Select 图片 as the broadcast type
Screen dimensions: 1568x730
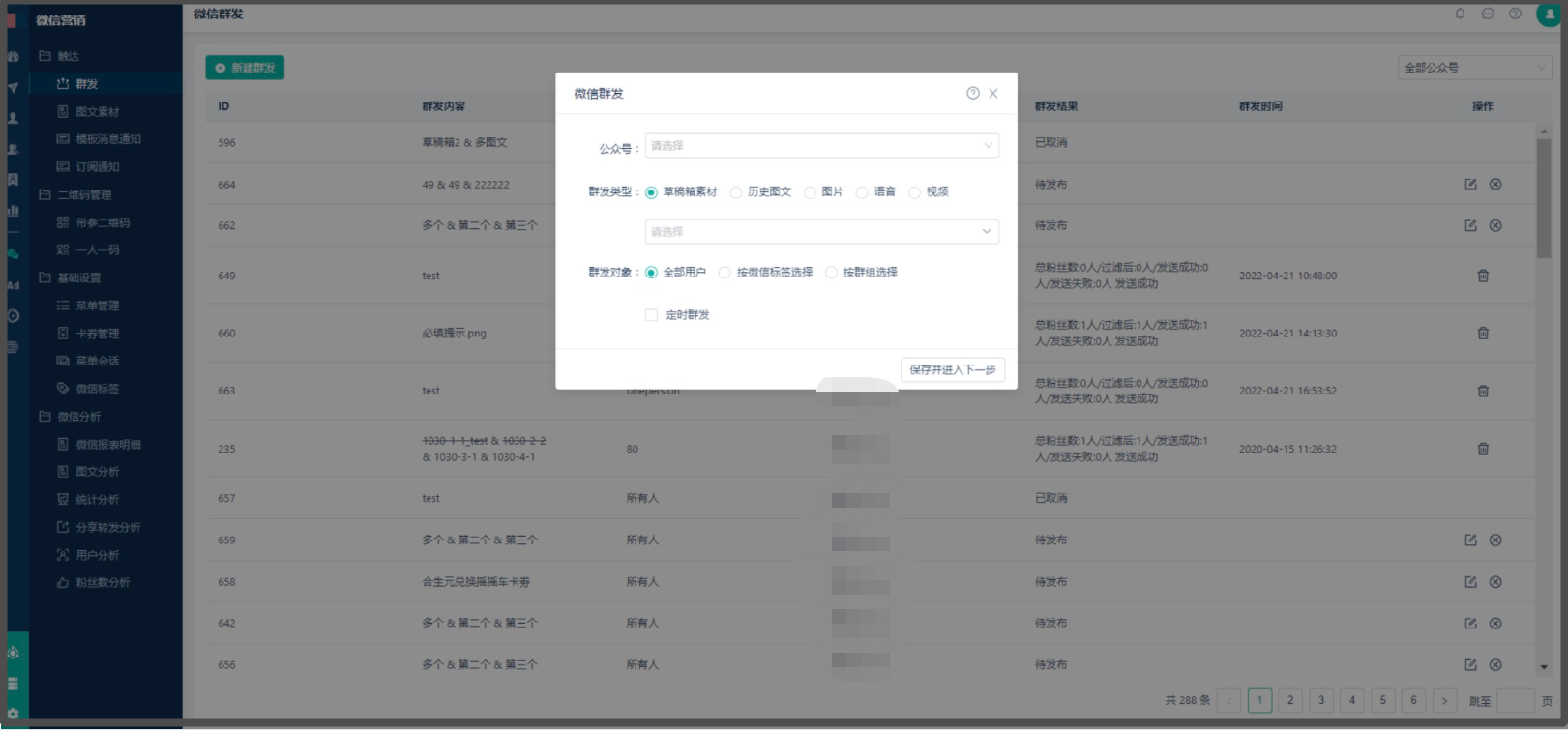(x=810, y=192)
